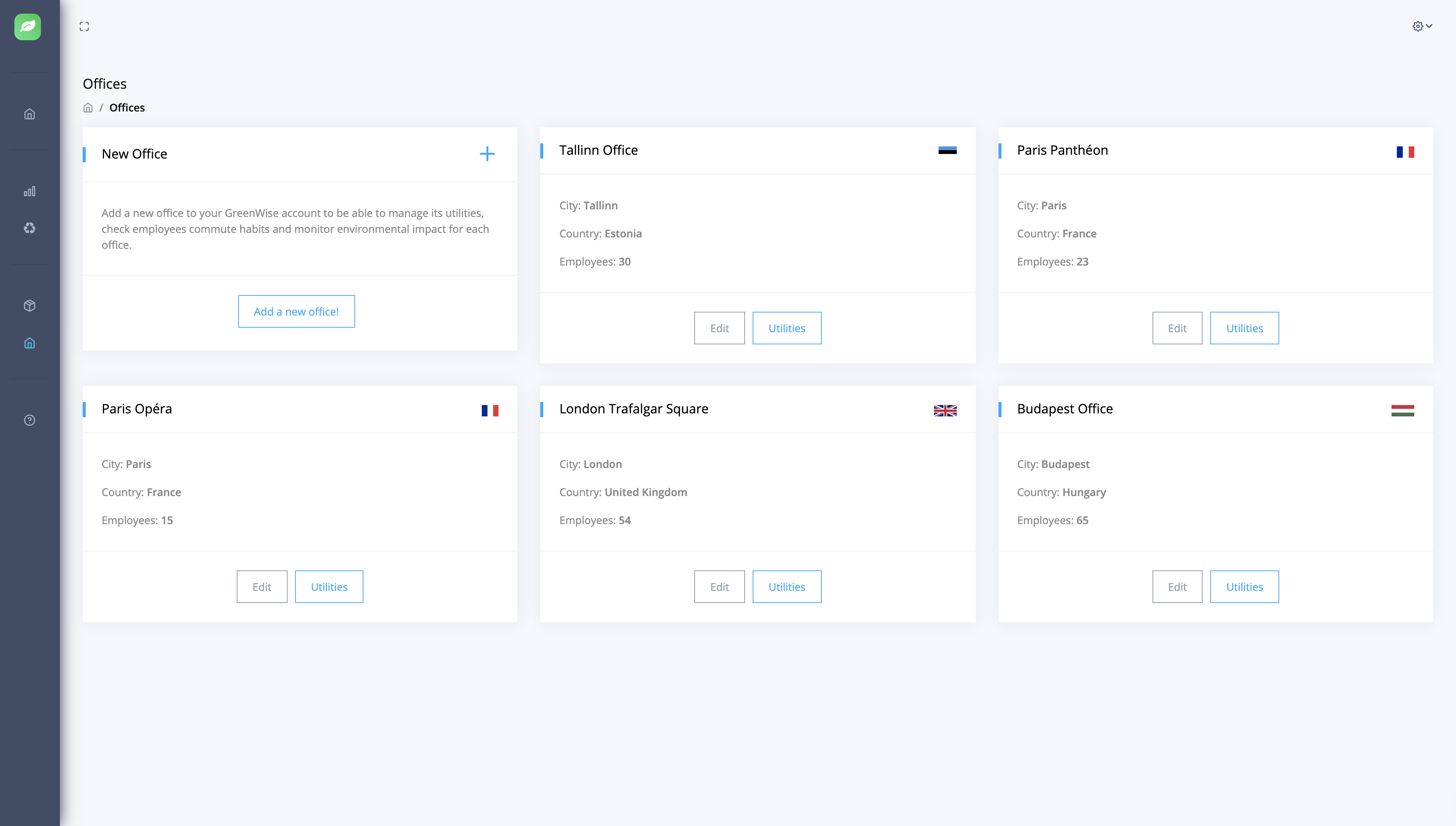Click the Estonia flag on Tallinn Office
The height and width of the screenshot is (826, 1456).
947,150
